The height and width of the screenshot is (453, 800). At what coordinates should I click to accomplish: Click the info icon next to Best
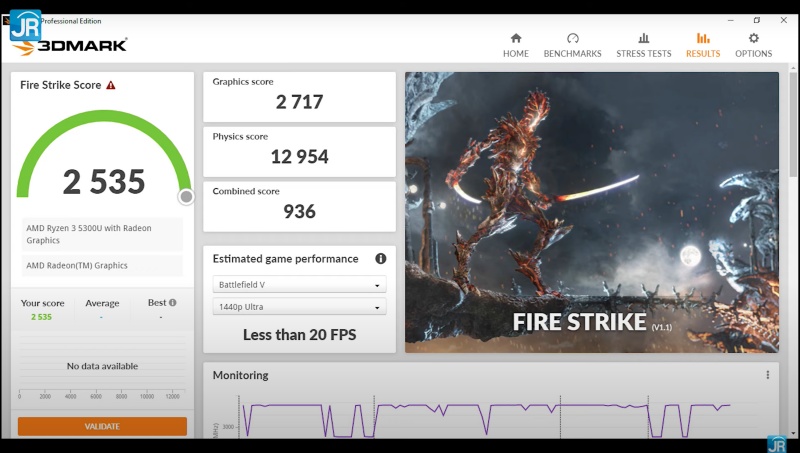pyautogui.click(x=172, y=303)
